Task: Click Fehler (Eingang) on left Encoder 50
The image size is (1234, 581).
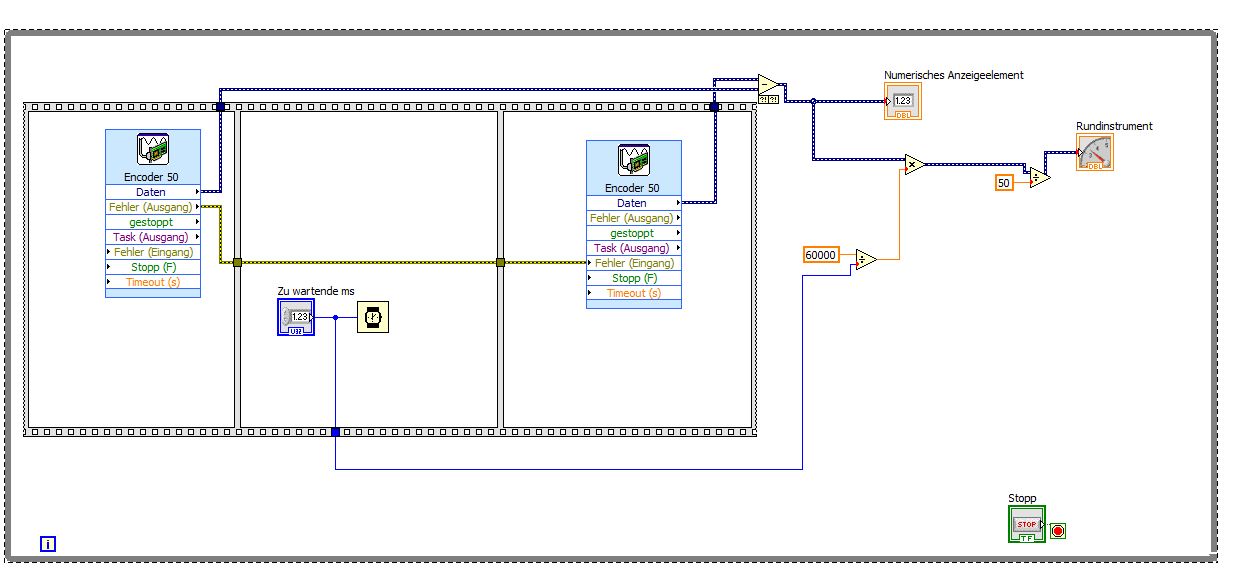Action: pyautogui.click(x=153, y=252)
